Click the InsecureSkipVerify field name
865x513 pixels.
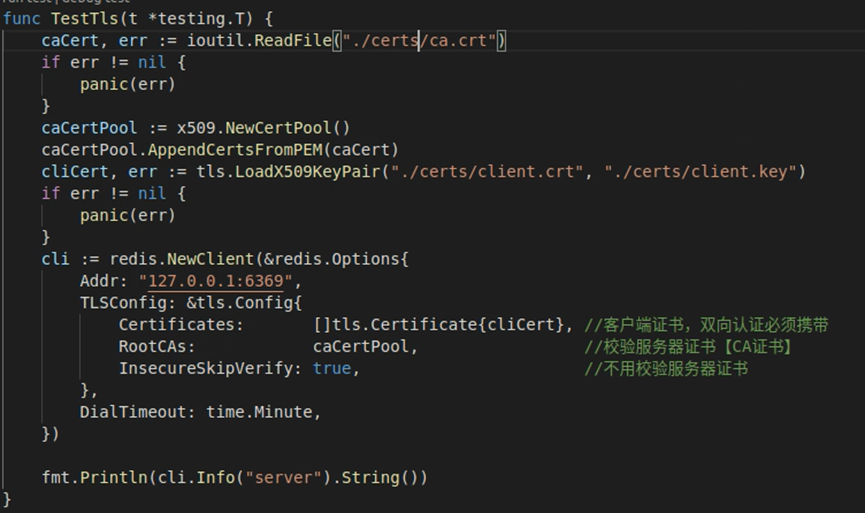[206, 368]
